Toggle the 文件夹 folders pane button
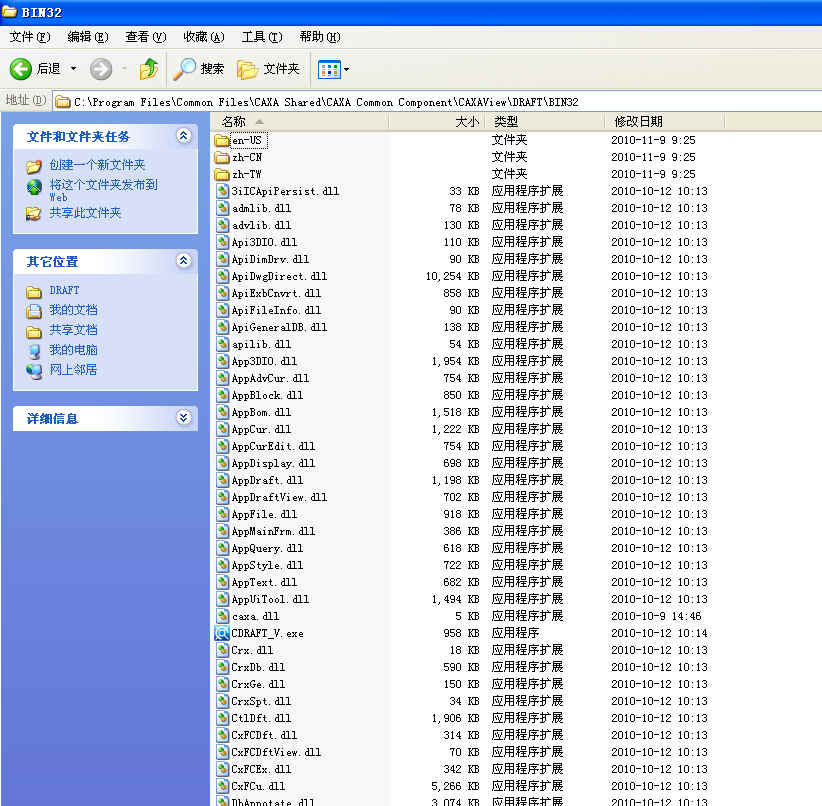Screen dimensions: 822x806 [268, 69]
